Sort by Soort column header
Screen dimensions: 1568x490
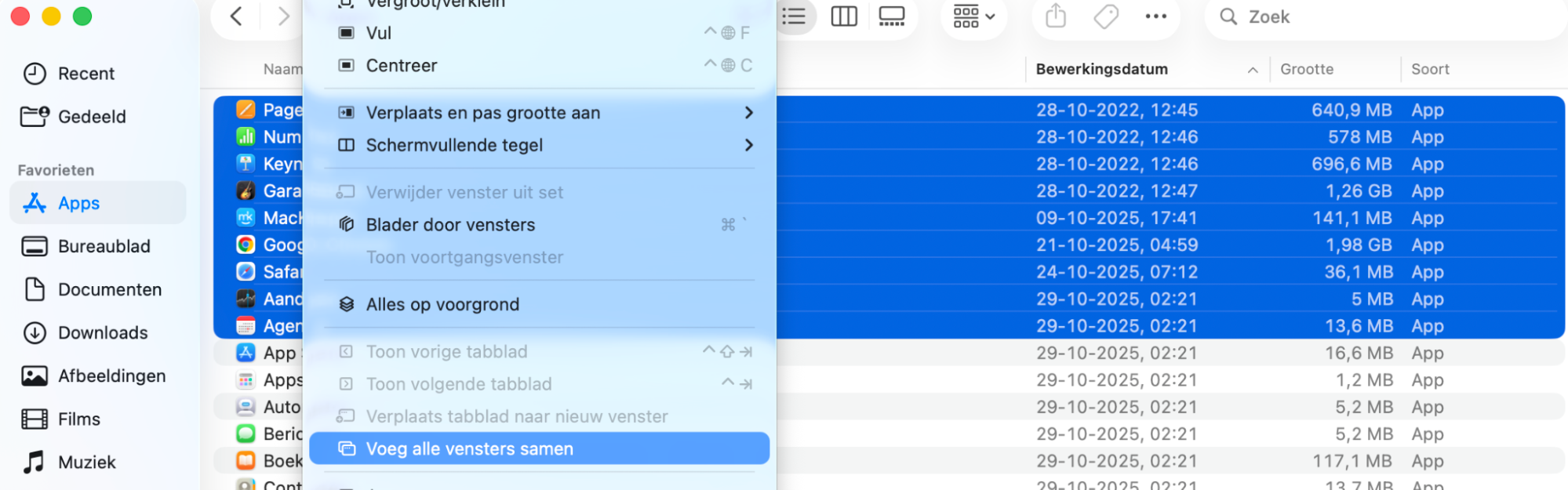(1430, 69)
